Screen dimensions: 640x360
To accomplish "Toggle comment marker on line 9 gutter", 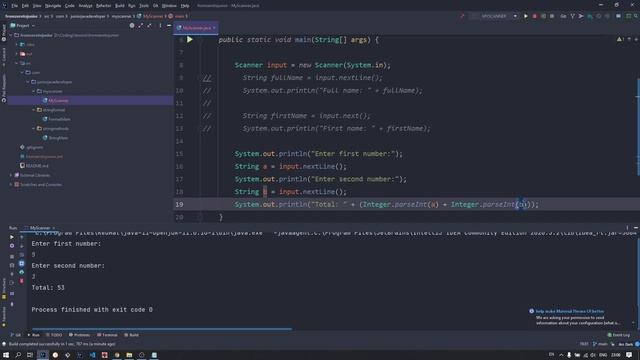I will click(207, 78).
